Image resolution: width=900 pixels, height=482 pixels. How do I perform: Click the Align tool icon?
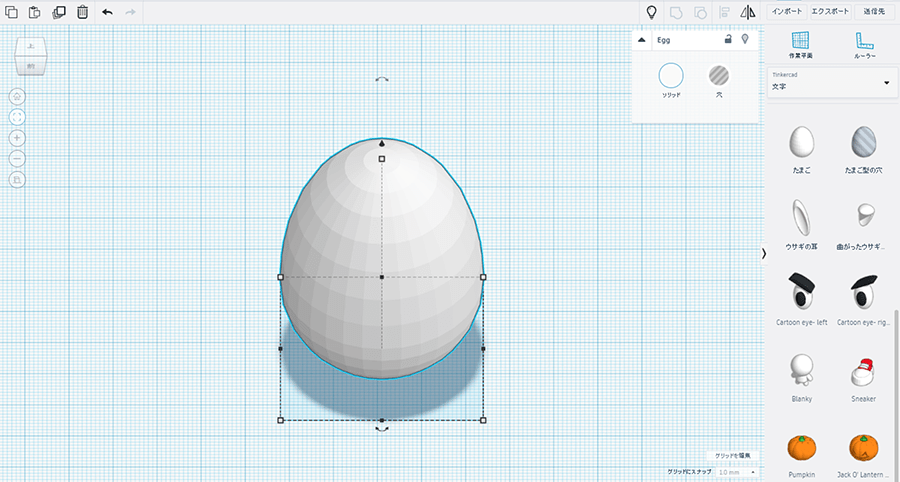(724, 12)
